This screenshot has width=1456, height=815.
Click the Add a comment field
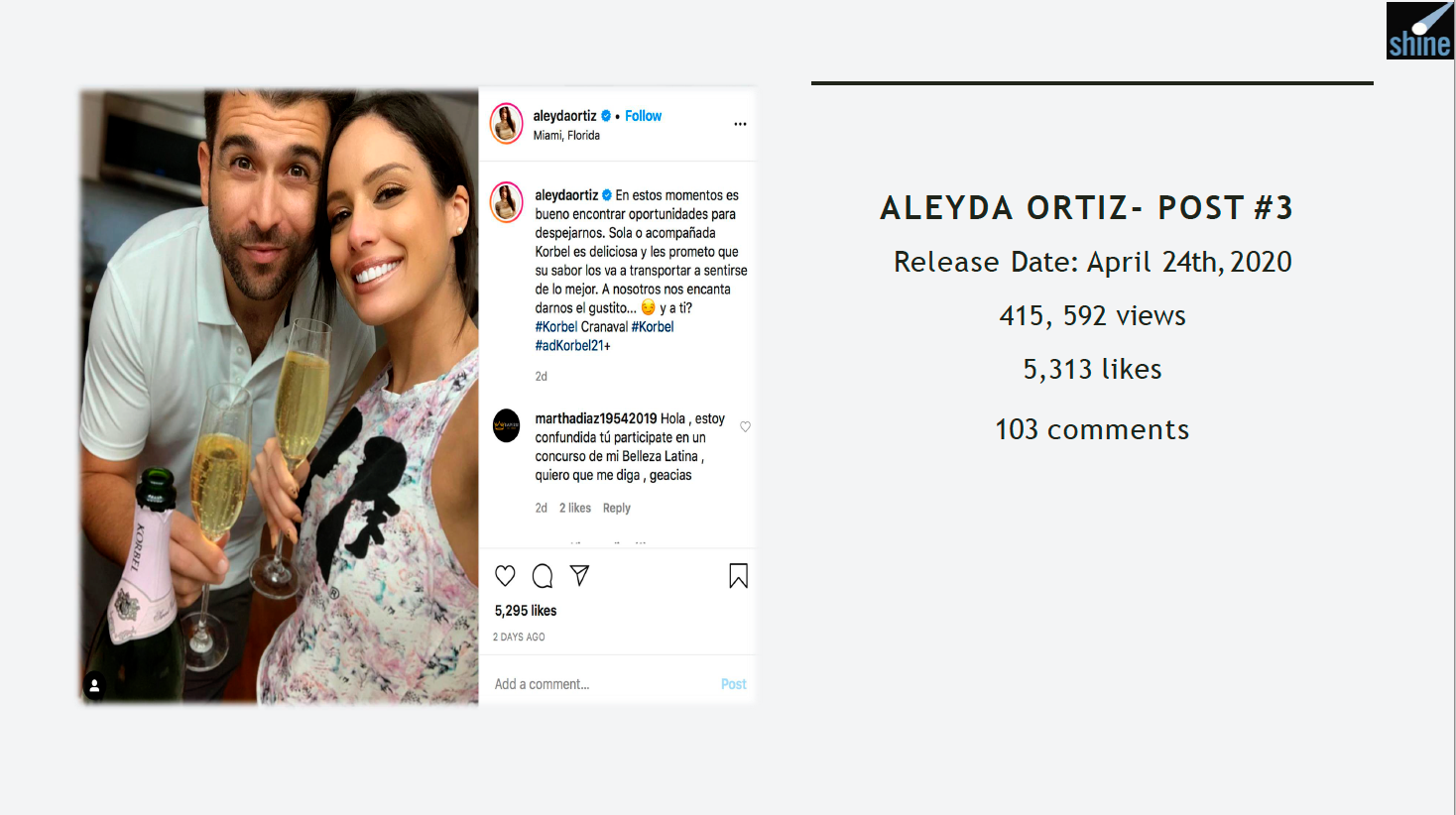[x=600, y=684]
